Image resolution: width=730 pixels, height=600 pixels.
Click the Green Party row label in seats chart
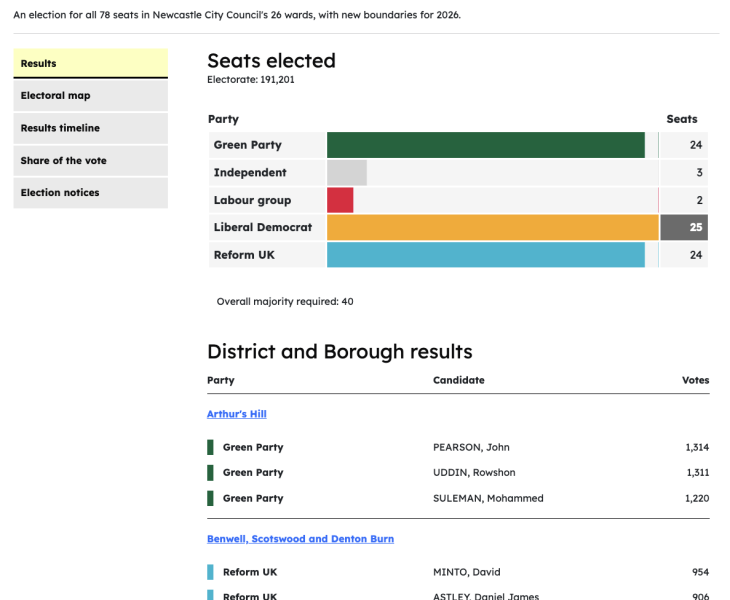248,145
